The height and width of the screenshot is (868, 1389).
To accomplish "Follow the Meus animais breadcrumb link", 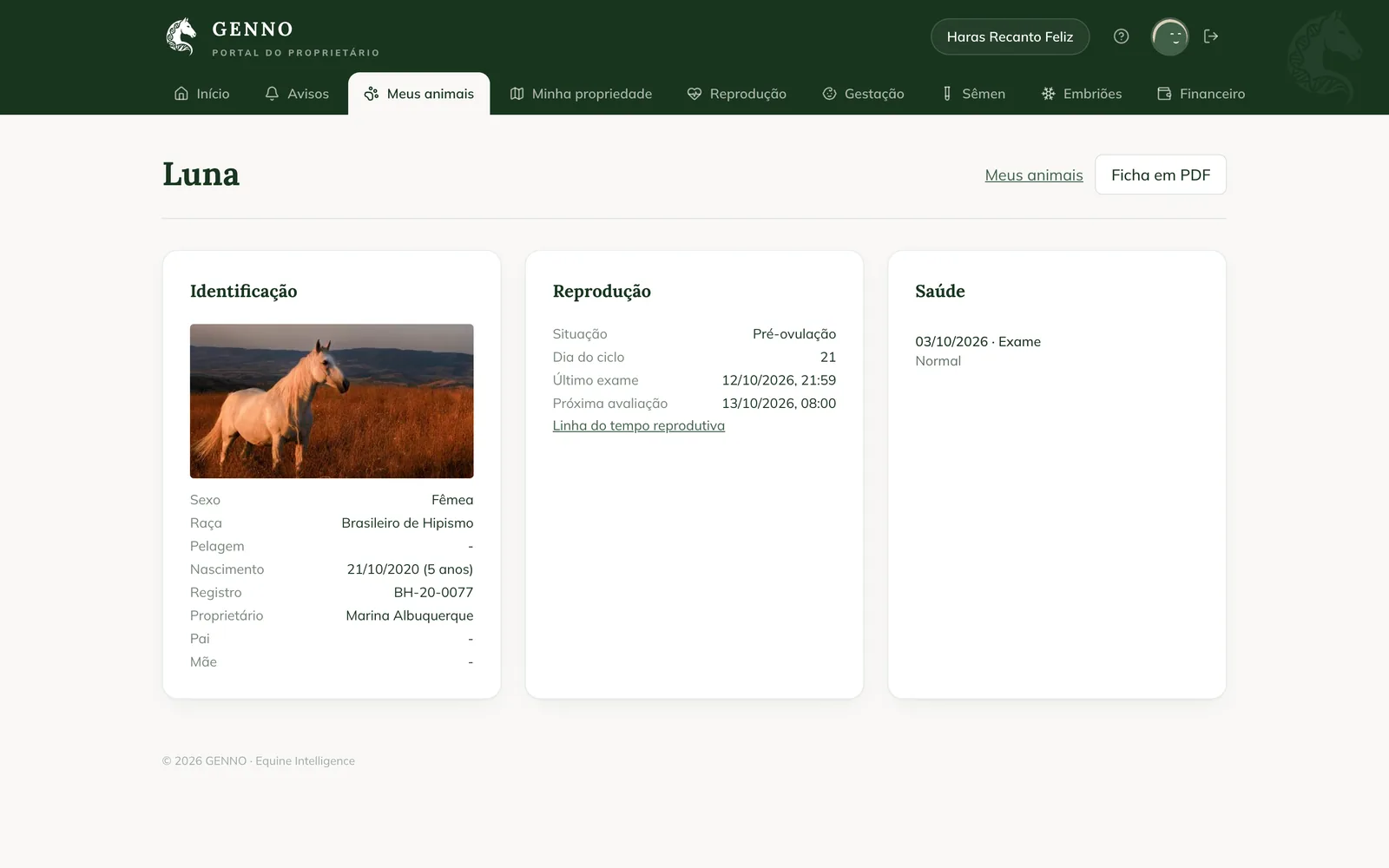I will tap(1034, 175).
